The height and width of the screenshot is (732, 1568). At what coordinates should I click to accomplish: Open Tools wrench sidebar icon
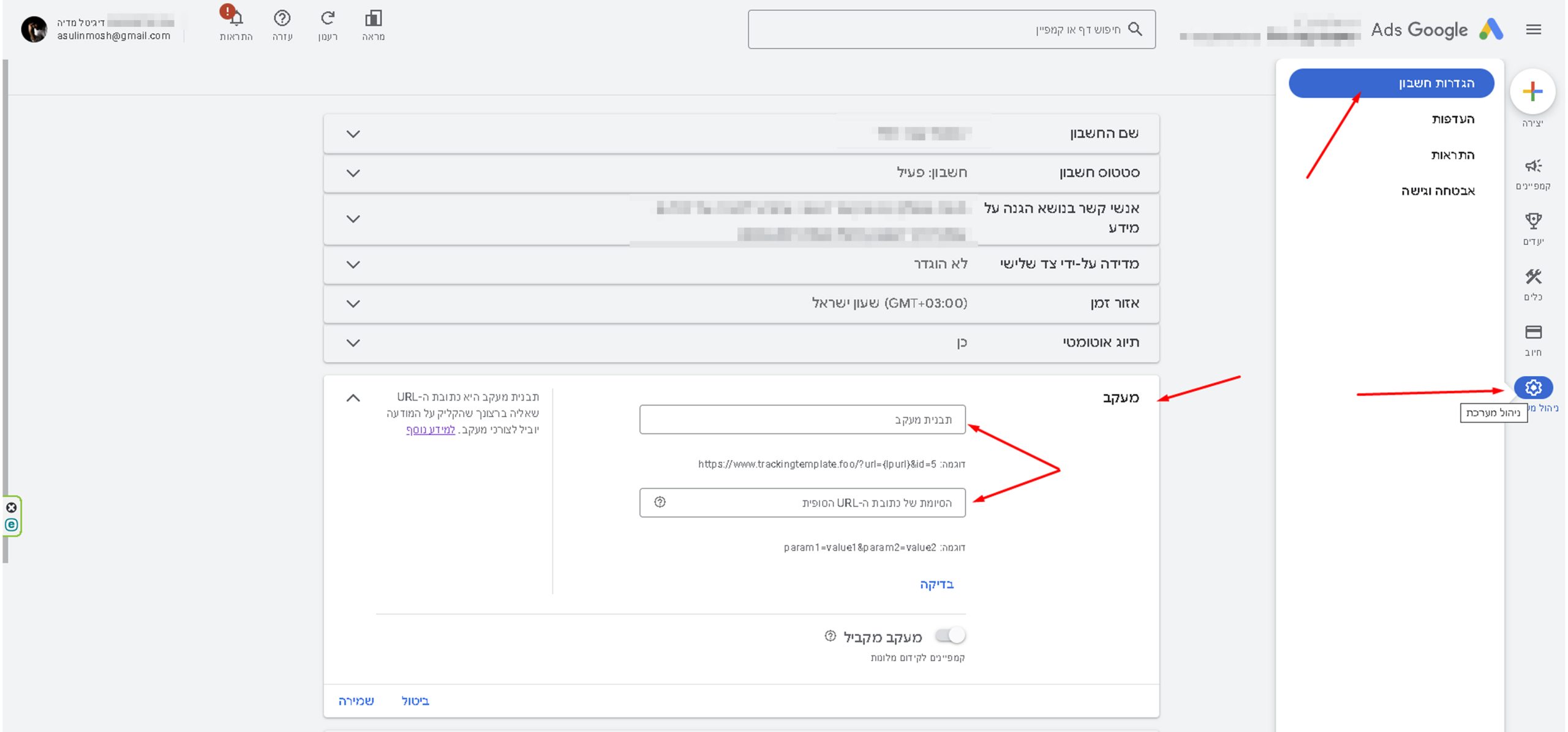pos(1533,277)
